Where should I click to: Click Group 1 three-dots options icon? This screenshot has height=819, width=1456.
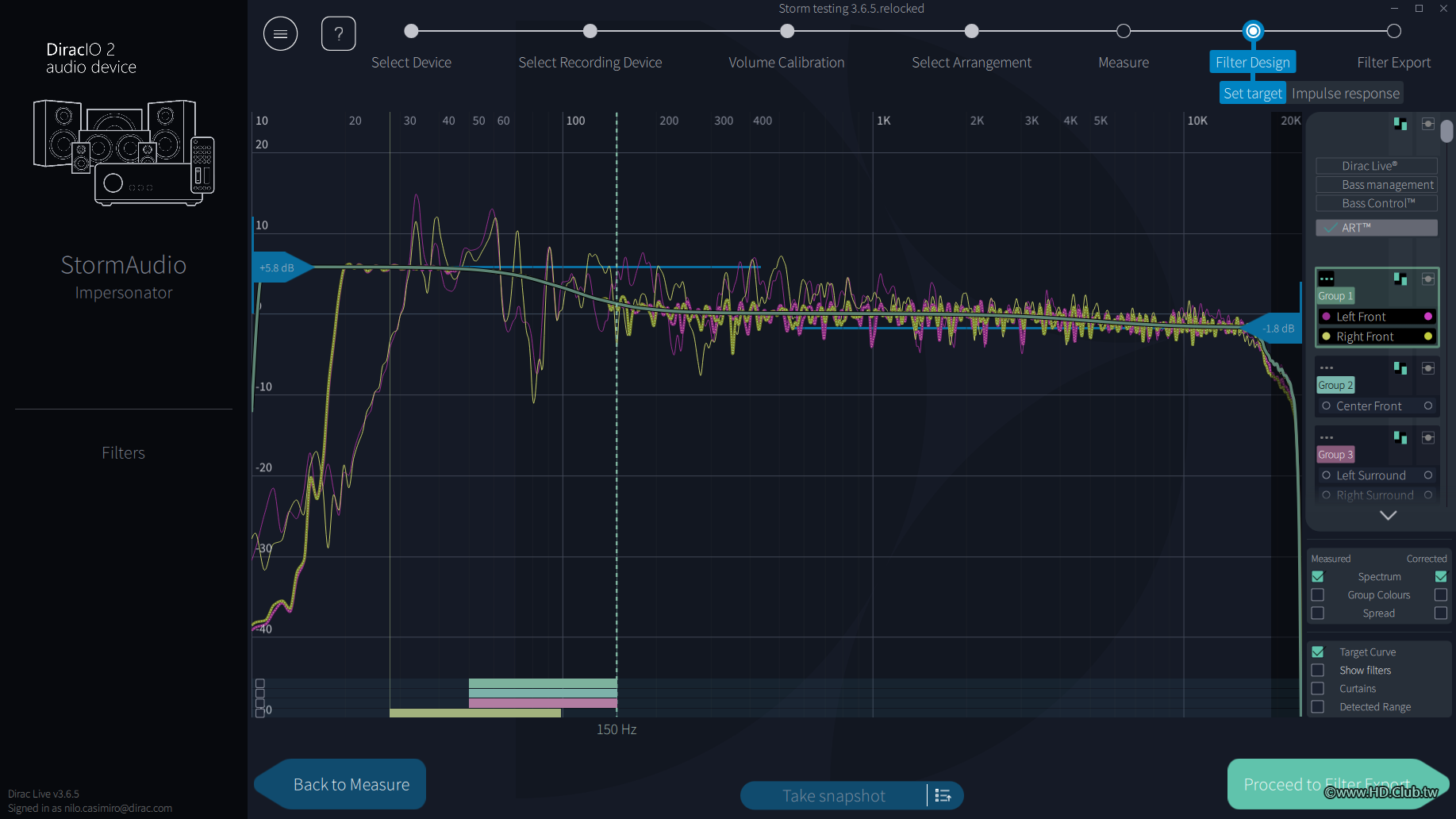[1326, 279]
